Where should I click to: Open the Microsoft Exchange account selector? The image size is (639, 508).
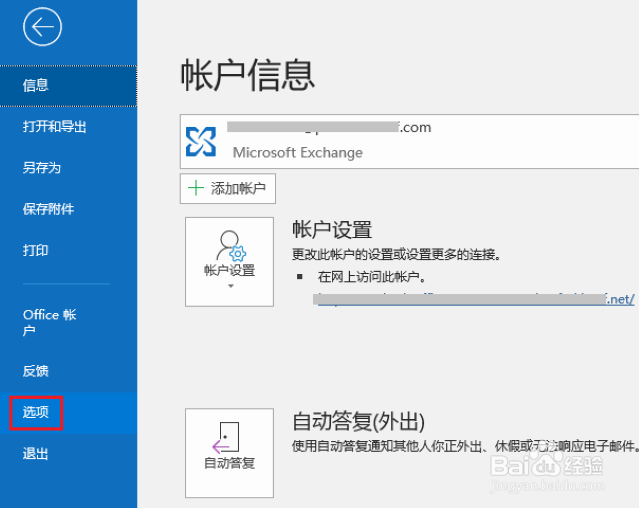coord(409,141)
